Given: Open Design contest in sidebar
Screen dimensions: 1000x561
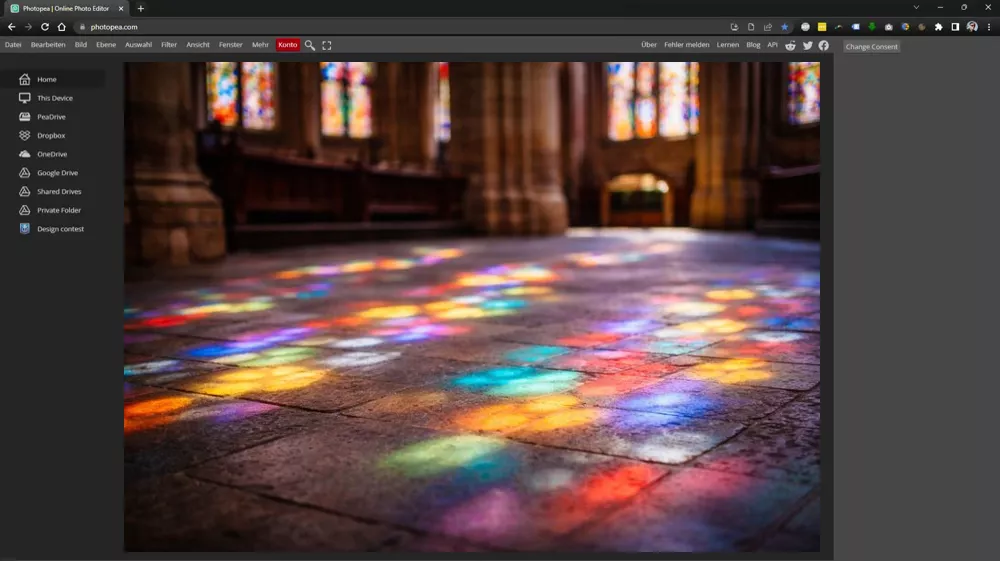Looking at the screenshot, I should pyautogui.click(x=60, y=229).
